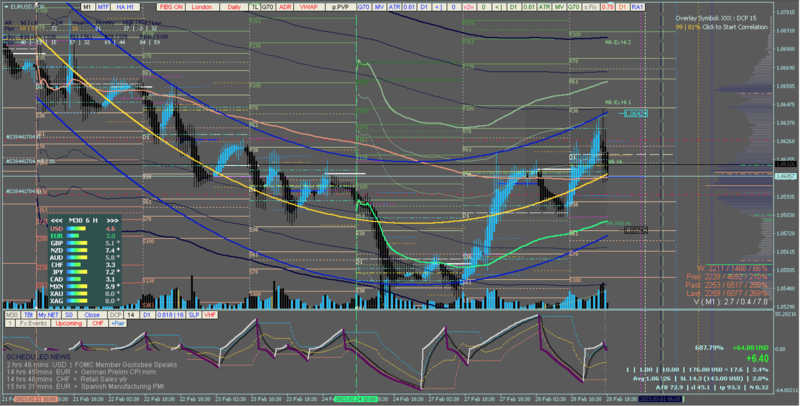Click the blue-text Q70 button

coord(364,7)
